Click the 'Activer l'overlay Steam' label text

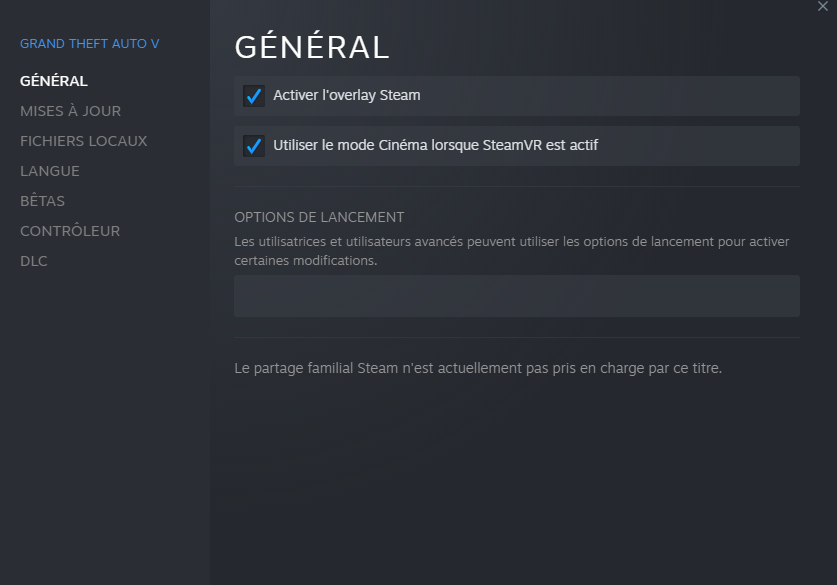tap(346, 96)
